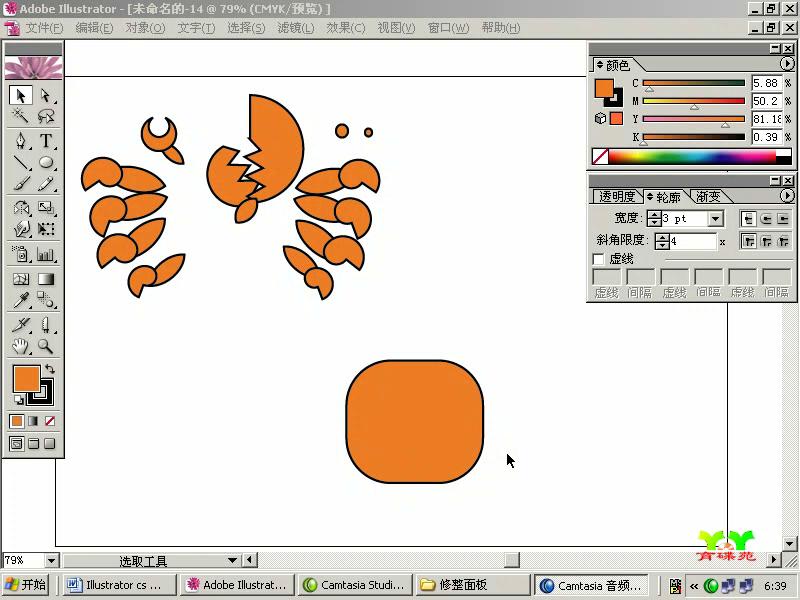Choose the butt cap stroke option
This screenshot has width=800, height=600.
pos(748,219)
